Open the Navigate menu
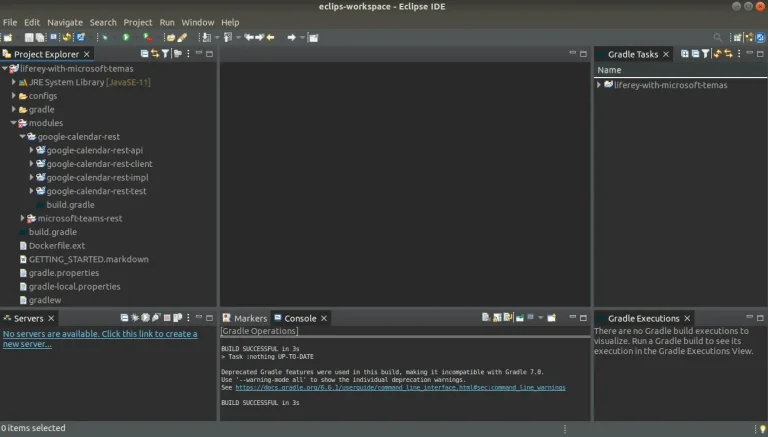 (x=65, y=23)
